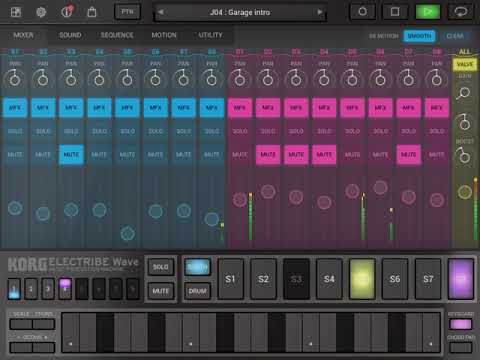Click SOLO button beside Korg logo
480x360 pixels.
[161, 267]
